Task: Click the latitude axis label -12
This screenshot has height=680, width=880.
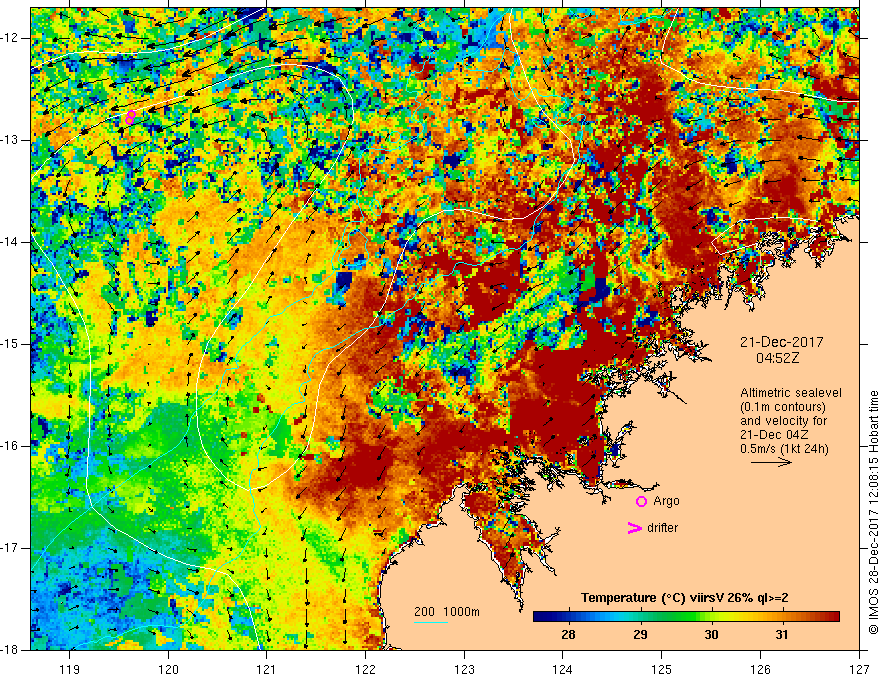Action: coord(11,38)
